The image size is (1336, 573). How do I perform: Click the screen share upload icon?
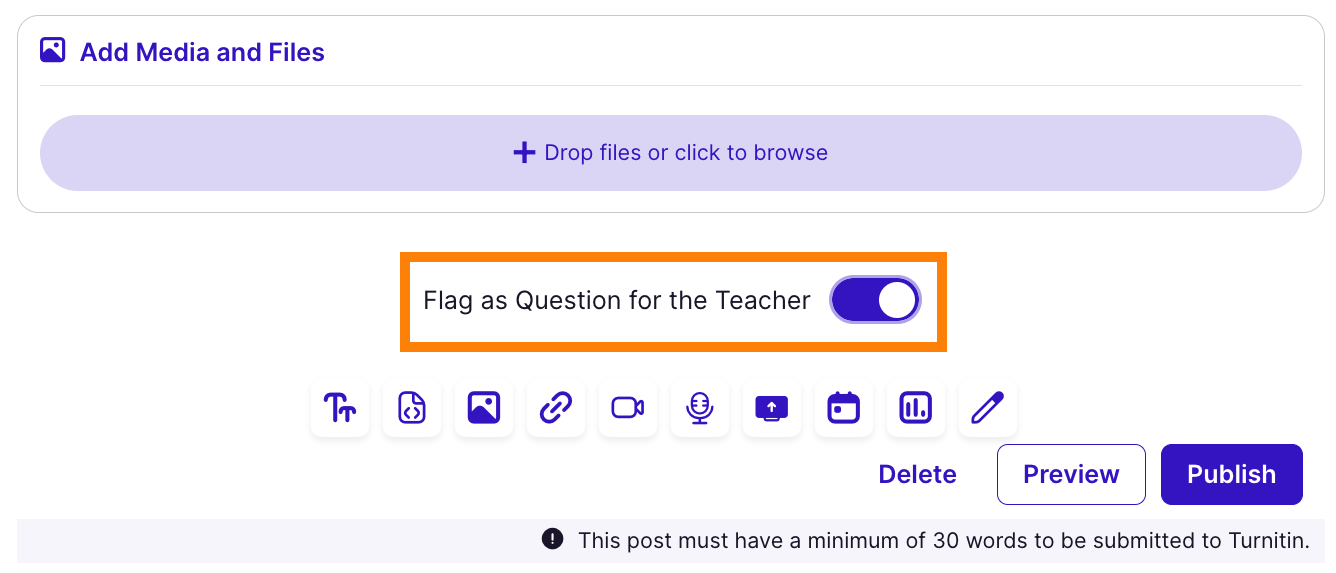point(772,408)
